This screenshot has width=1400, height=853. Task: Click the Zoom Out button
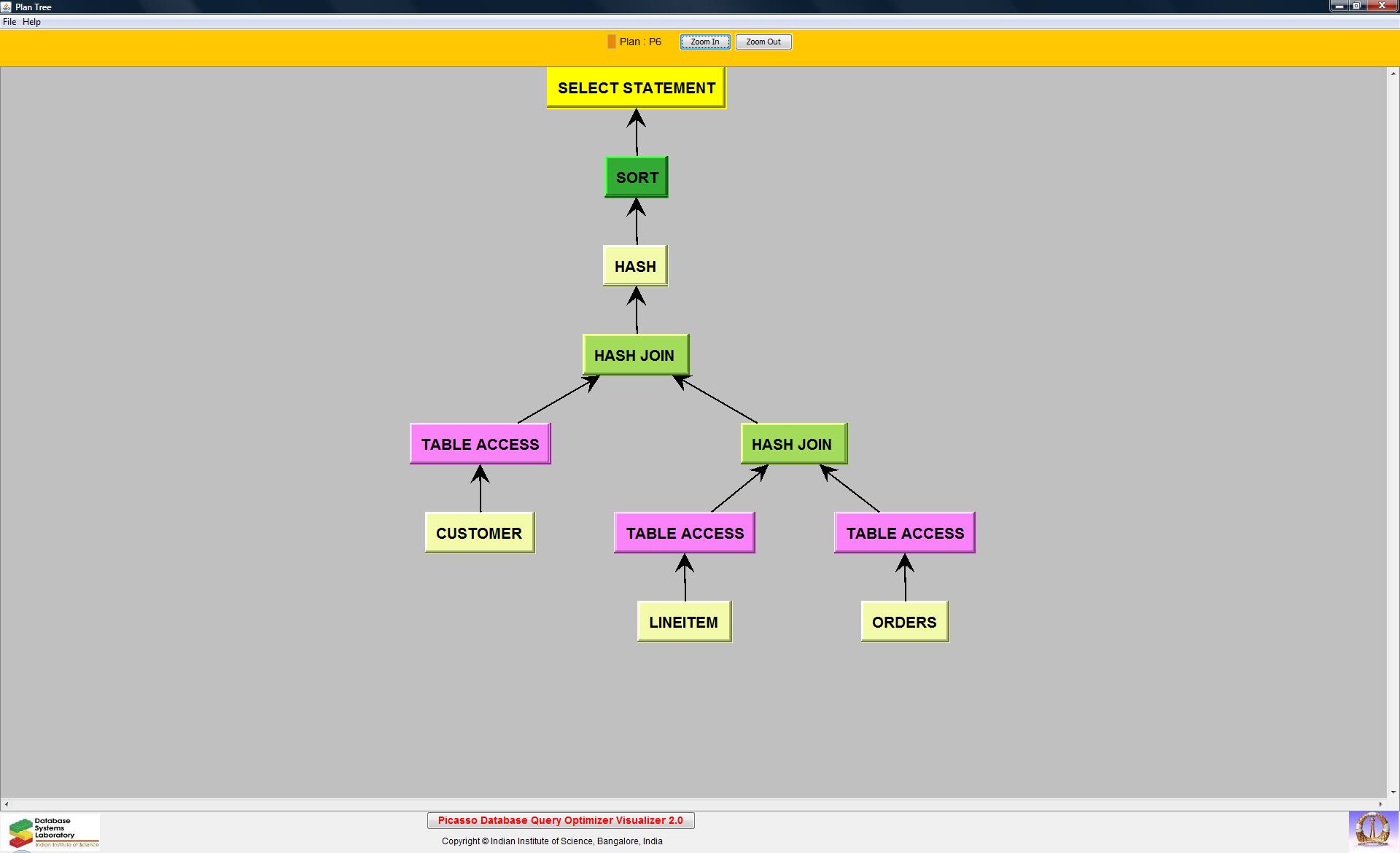(x=763, y=42)
